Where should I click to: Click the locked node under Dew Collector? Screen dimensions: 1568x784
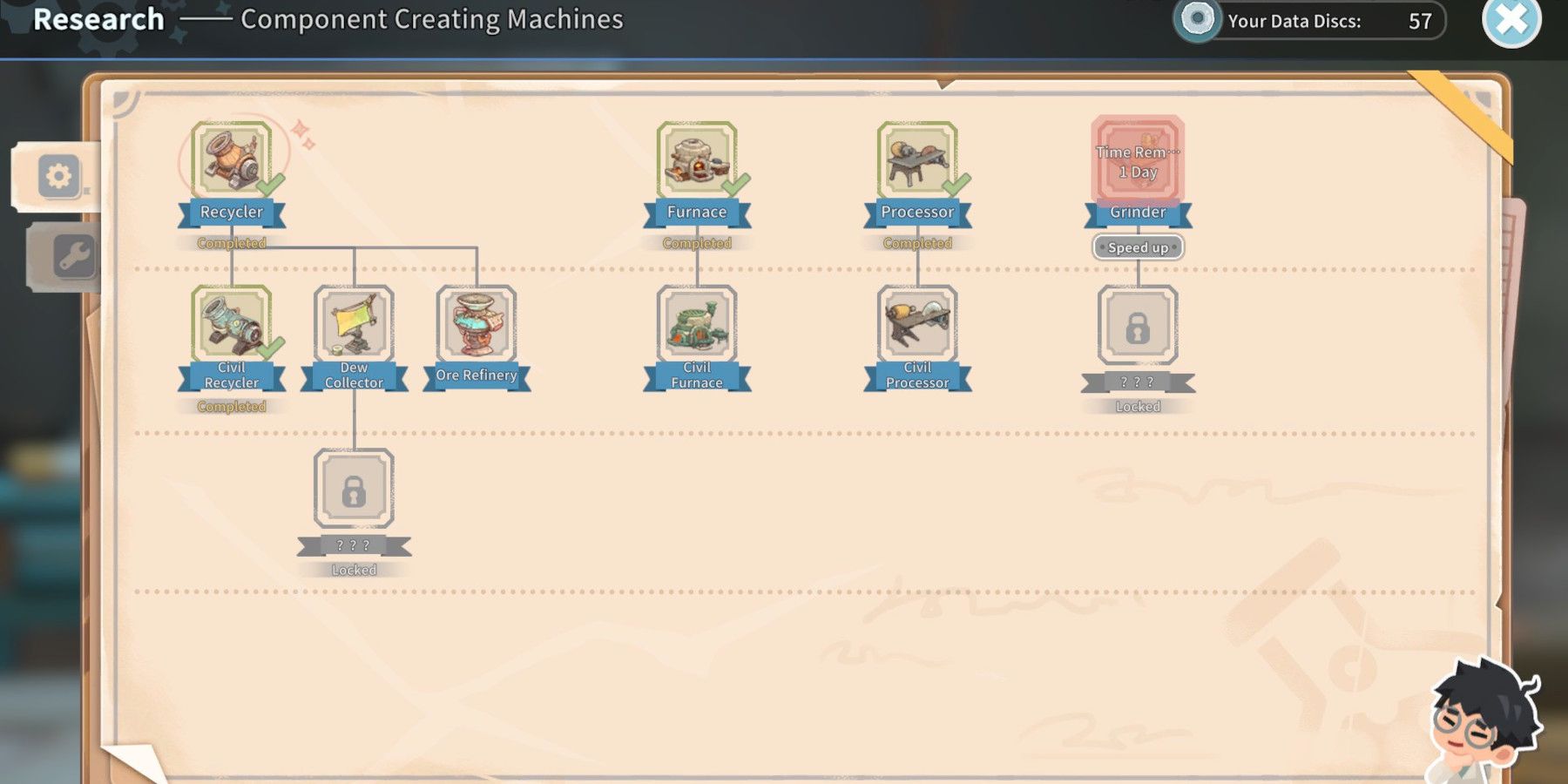tap(354, 489)
